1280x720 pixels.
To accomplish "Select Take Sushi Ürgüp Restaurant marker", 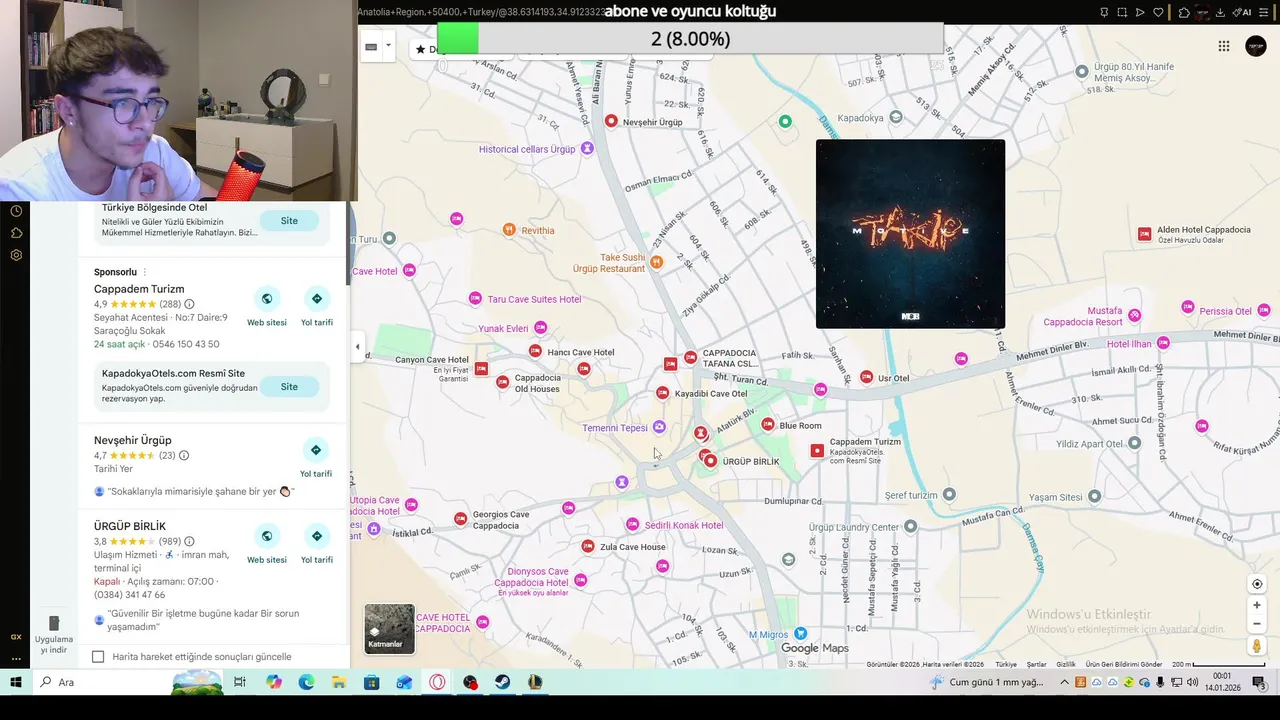I will (656, 262).
